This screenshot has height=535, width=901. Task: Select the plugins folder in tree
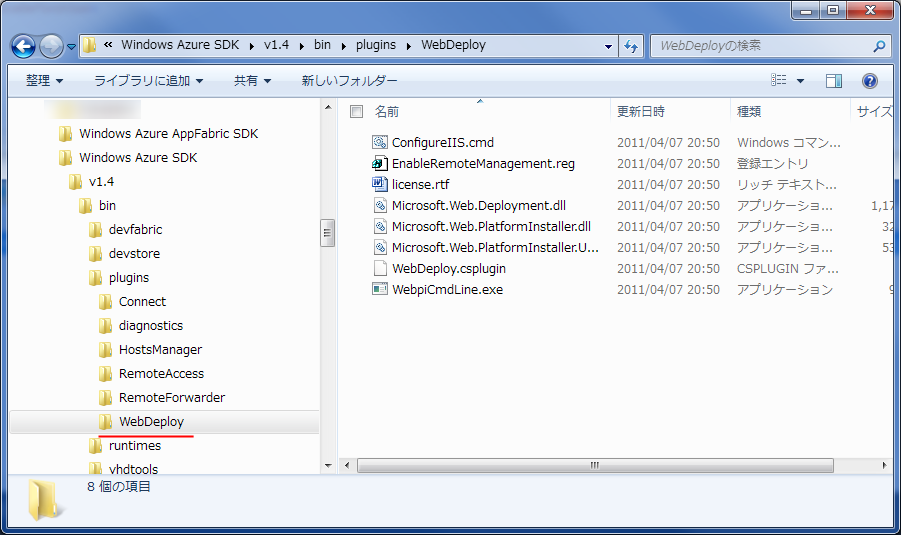tap(129, 278)
